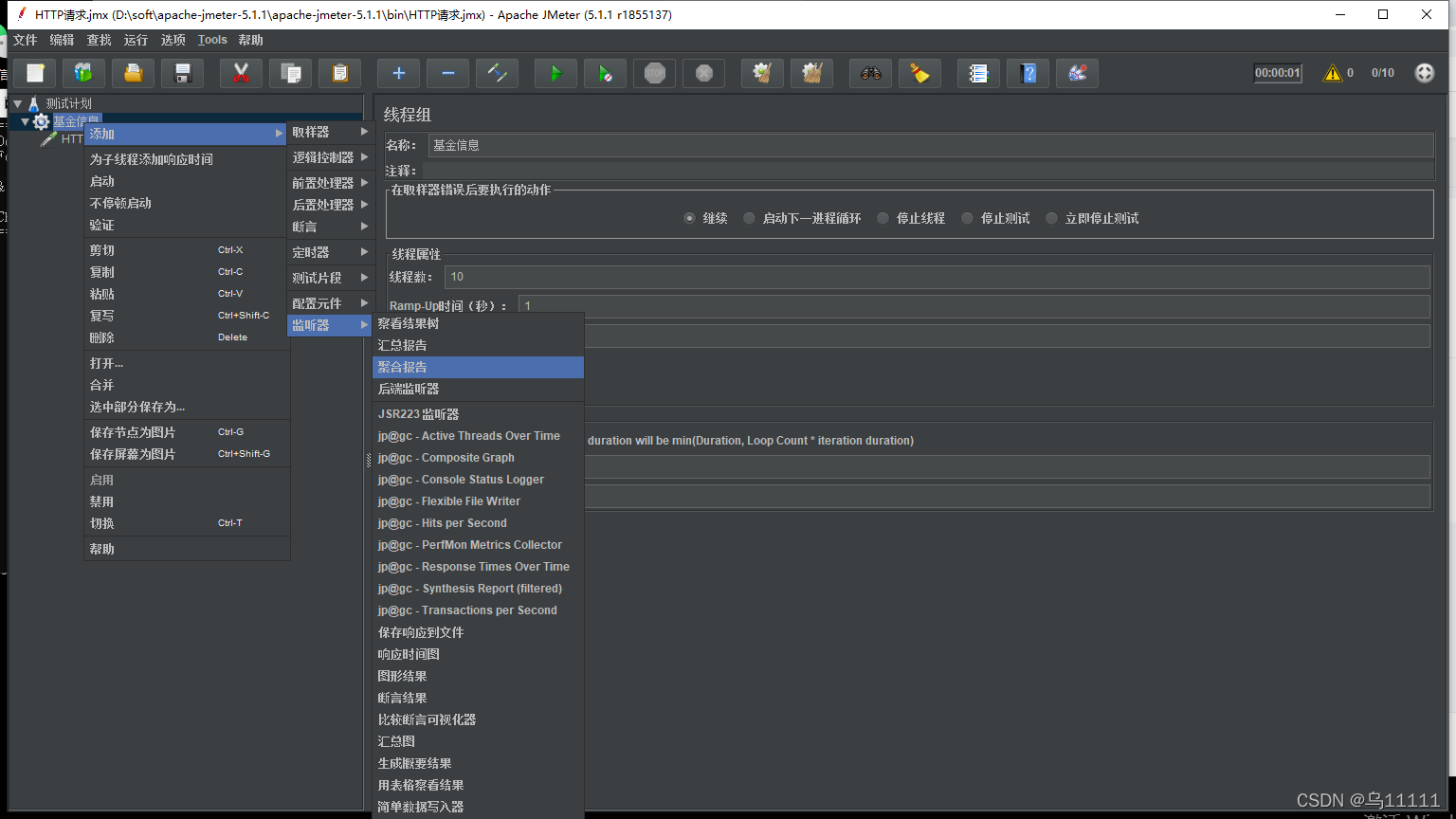This screenshot has width=1456, height=819.
Task: Click the 线程数 input field
Action: 937,277
